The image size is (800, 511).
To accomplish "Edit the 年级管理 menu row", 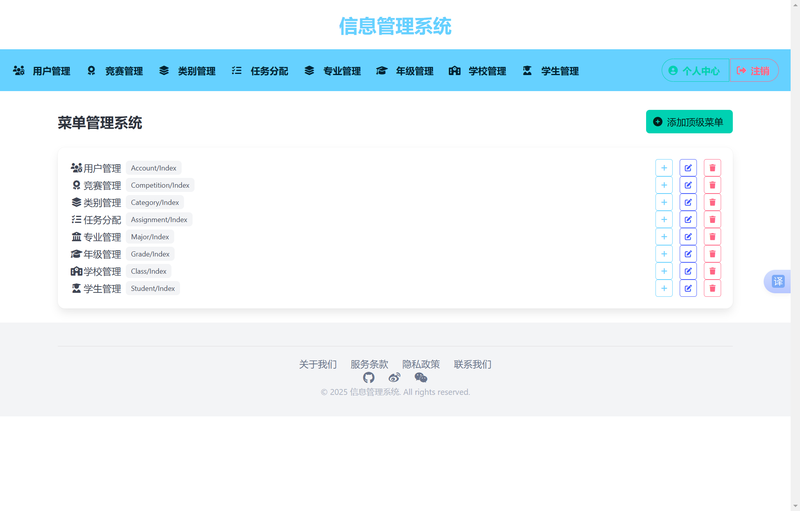I will coord(688,254).
